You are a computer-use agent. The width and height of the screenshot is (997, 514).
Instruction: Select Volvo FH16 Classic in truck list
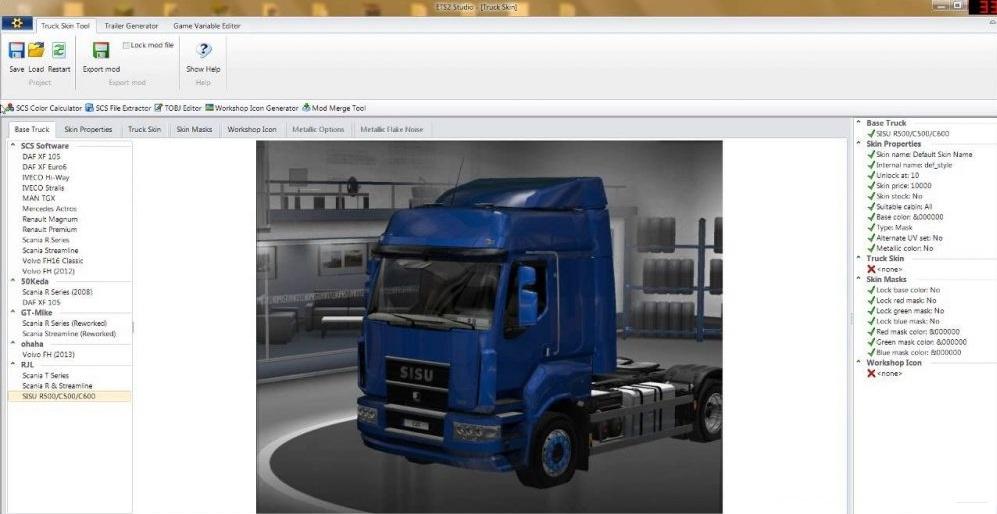click(x=51, y=260)
